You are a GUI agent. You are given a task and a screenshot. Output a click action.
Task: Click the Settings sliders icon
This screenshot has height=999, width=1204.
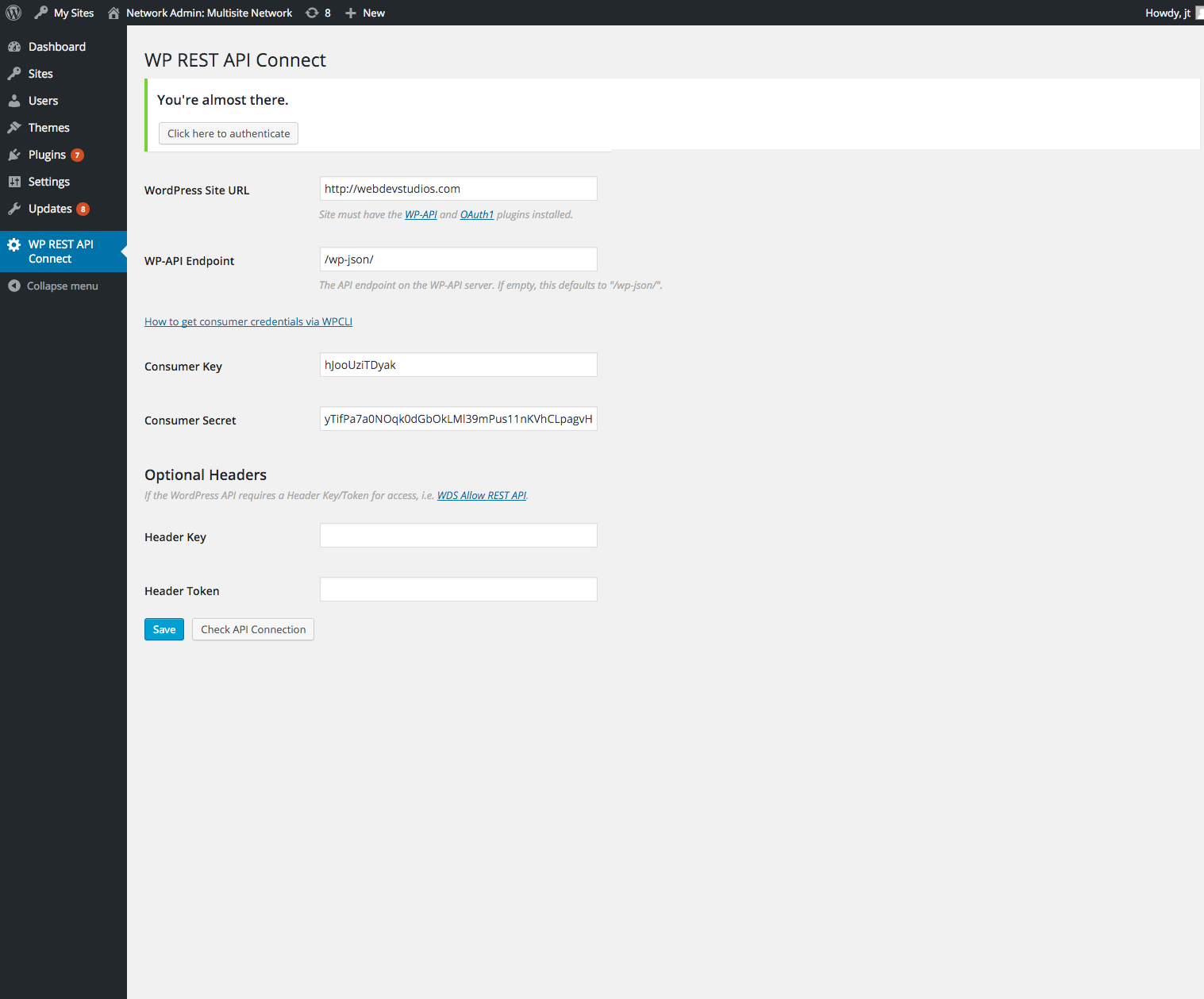click(14, 182)
